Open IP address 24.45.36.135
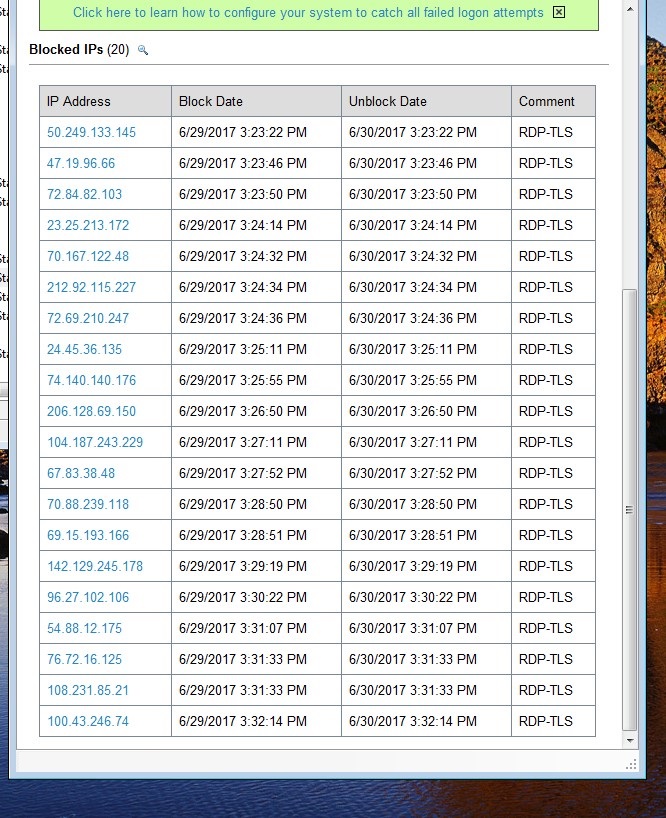The width and height of the screenshot is (666, 818). 84,350
